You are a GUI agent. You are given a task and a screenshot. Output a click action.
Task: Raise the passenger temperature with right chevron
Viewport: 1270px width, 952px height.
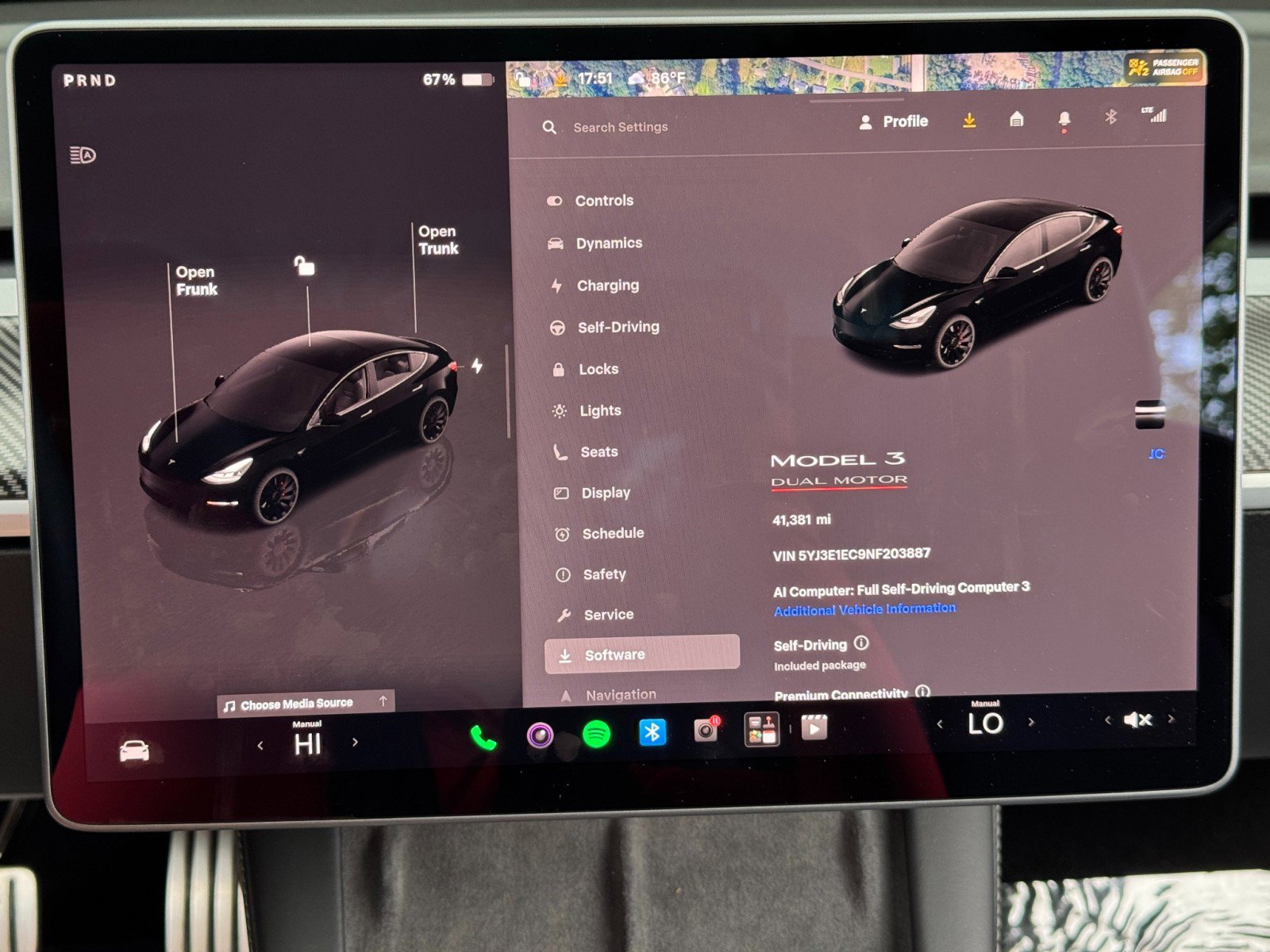pyautogui.click(x=1031, y=722)
